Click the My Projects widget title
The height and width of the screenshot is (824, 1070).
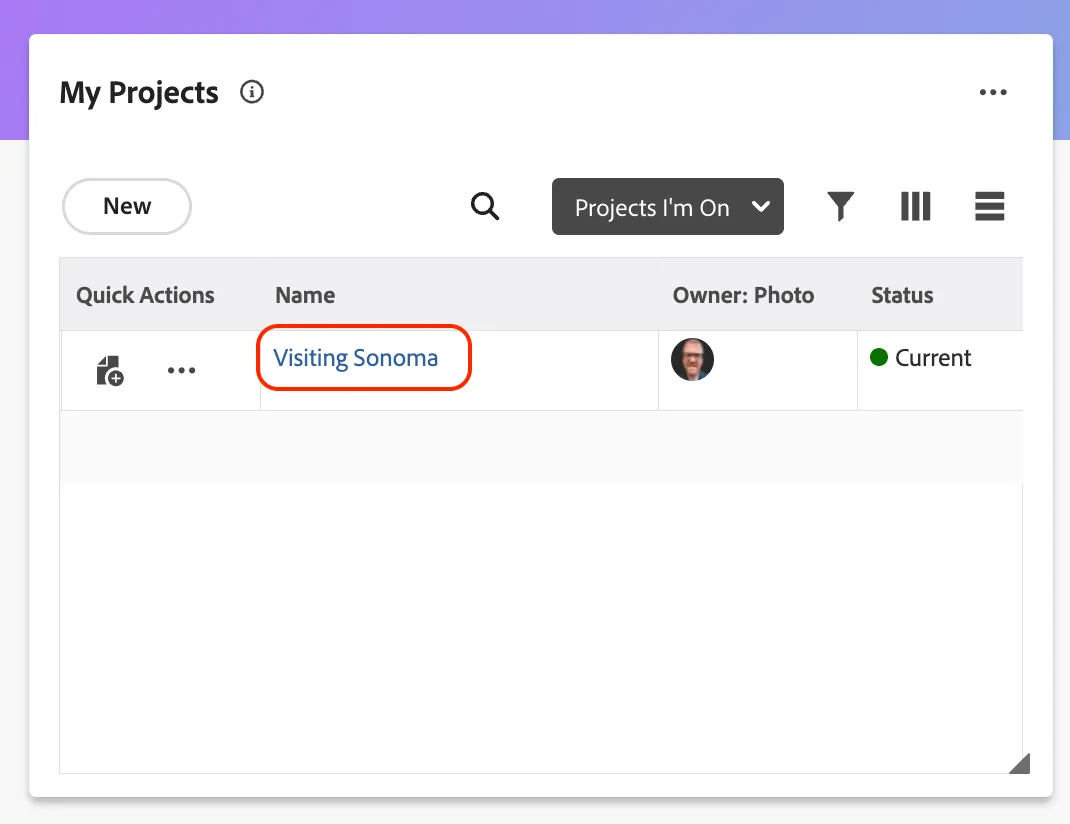[x=139, y=93]
